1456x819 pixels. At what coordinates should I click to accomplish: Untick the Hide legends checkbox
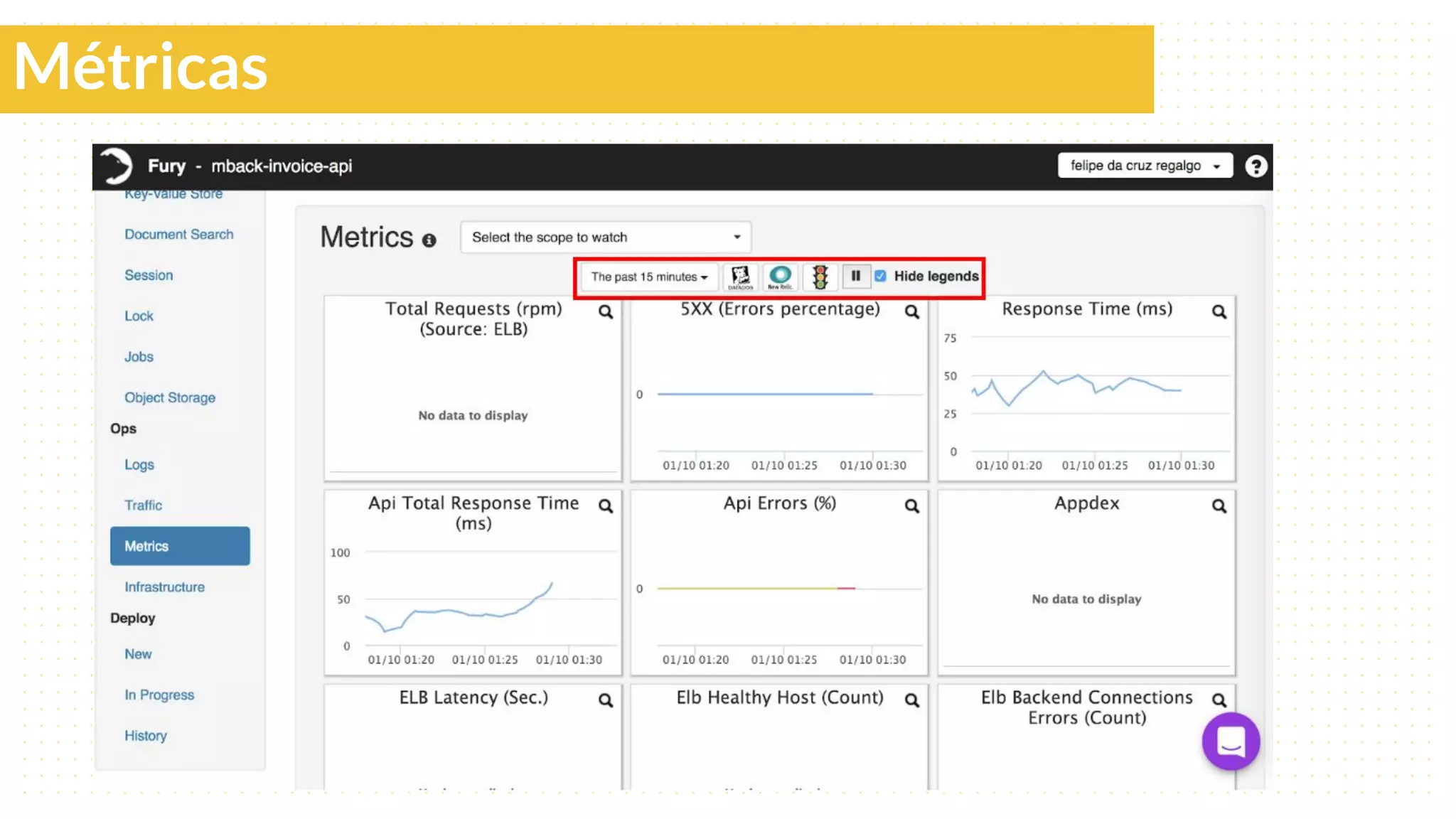pos(880,276)
